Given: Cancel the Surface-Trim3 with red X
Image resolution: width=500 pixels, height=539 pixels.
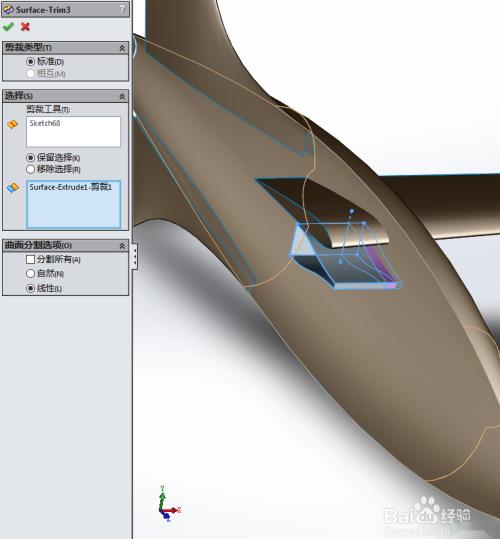Looking at the screenshot, I should coord(25,26).
